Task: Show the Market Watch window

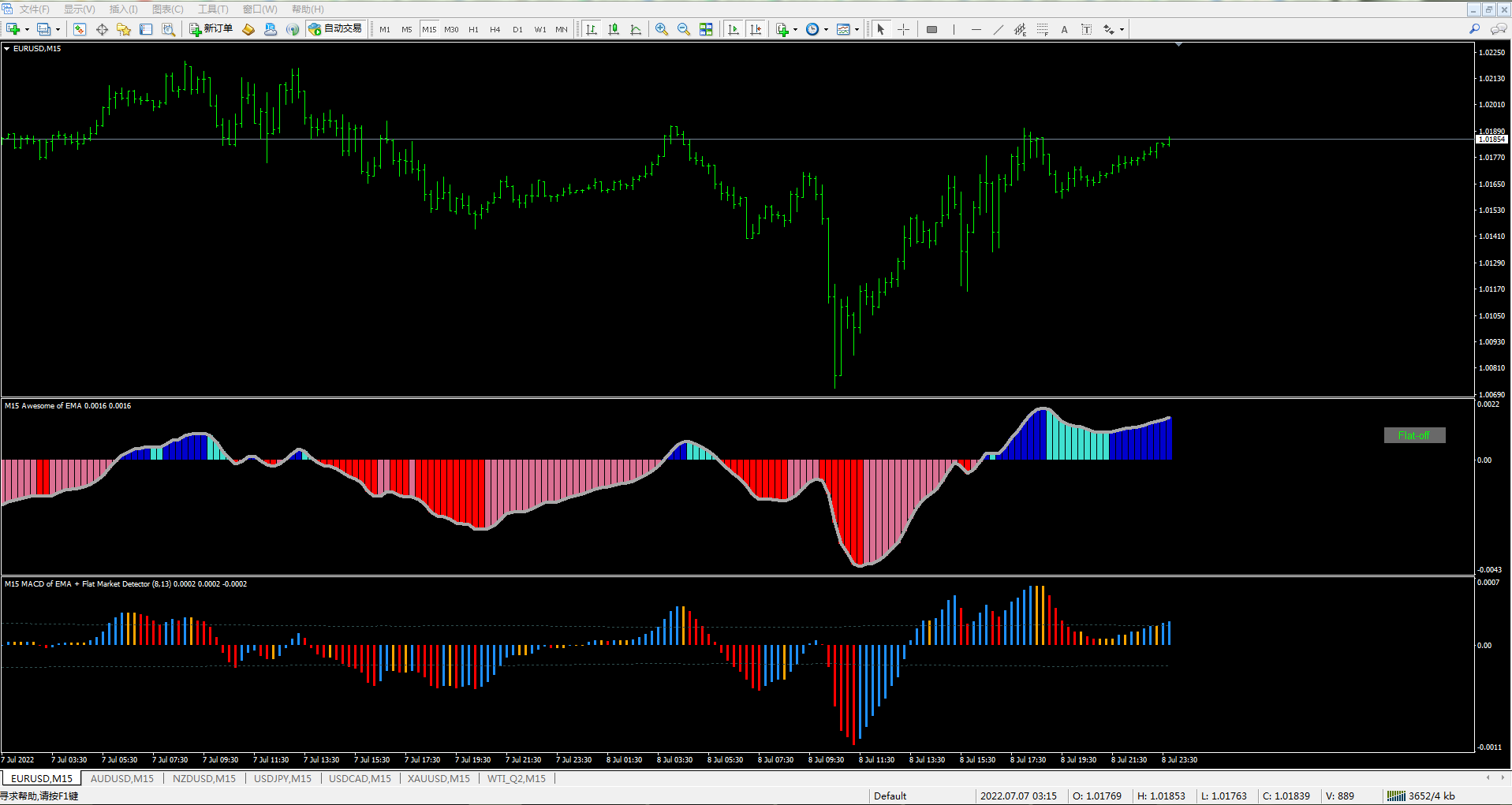Action: (80, 29)
